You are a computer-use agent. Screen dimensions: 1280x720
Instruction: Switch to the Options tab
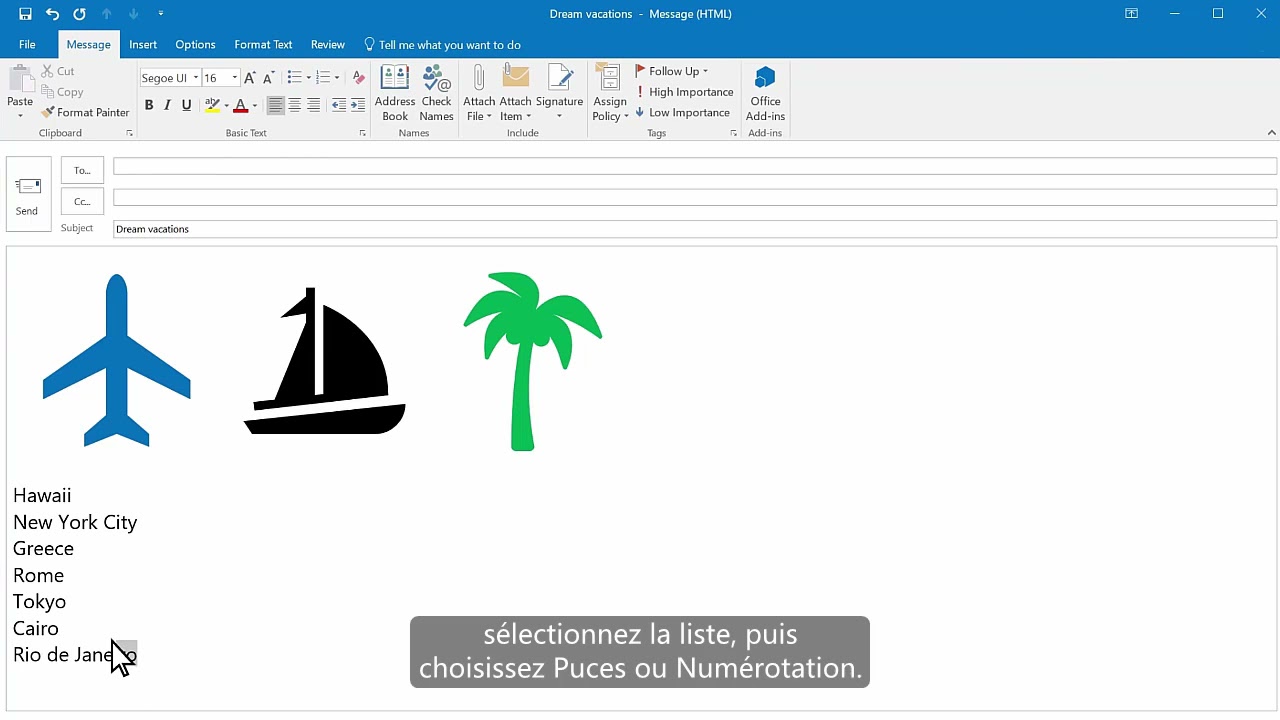pos(195,45)
